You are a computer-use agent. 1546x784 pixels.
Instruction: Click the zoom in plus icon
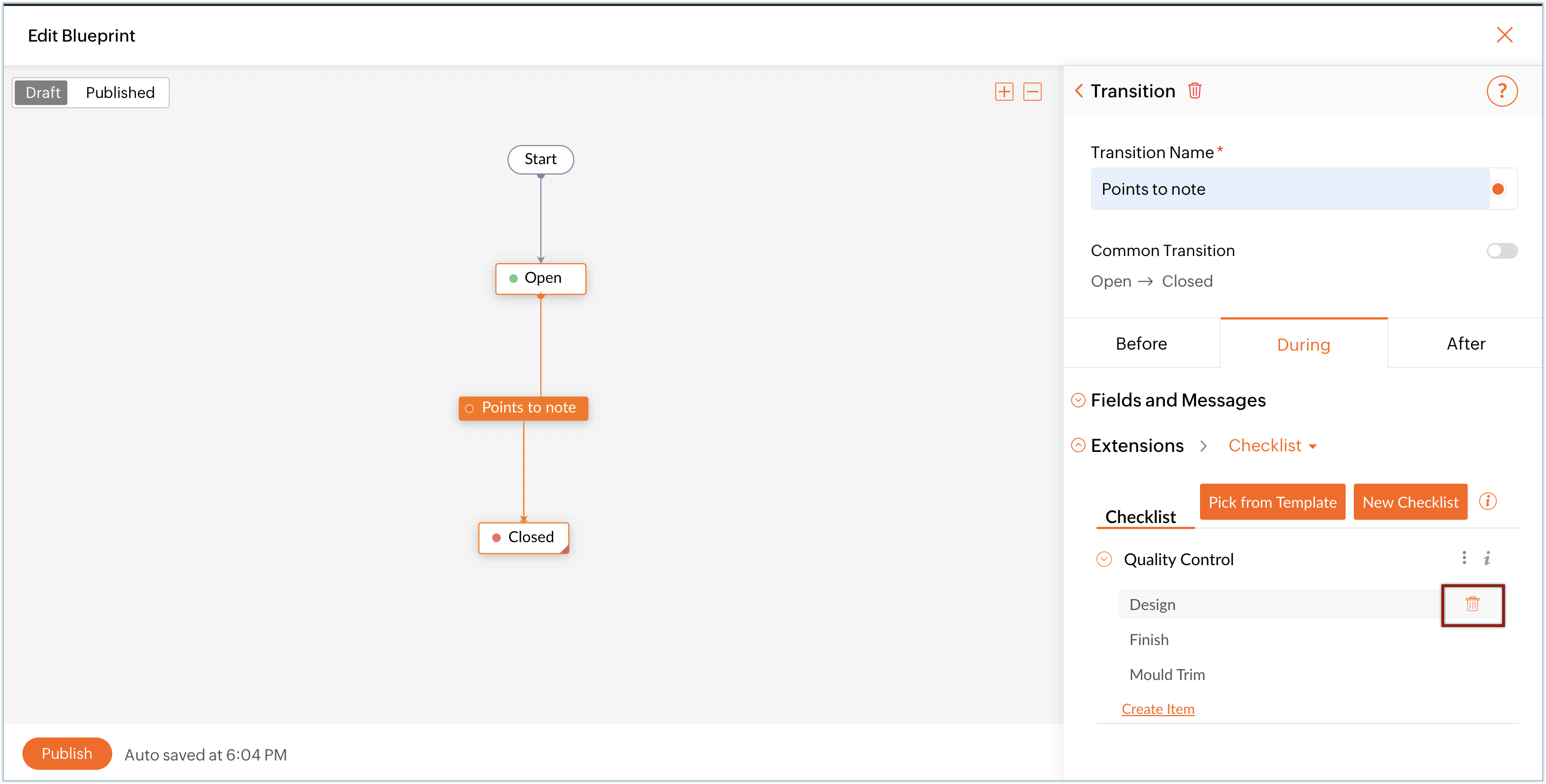point(1003,92)
